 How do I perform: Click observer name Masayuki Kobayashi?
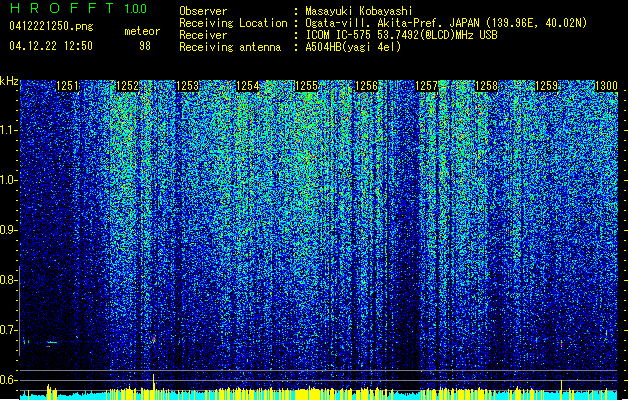click(x=359, y=11)
